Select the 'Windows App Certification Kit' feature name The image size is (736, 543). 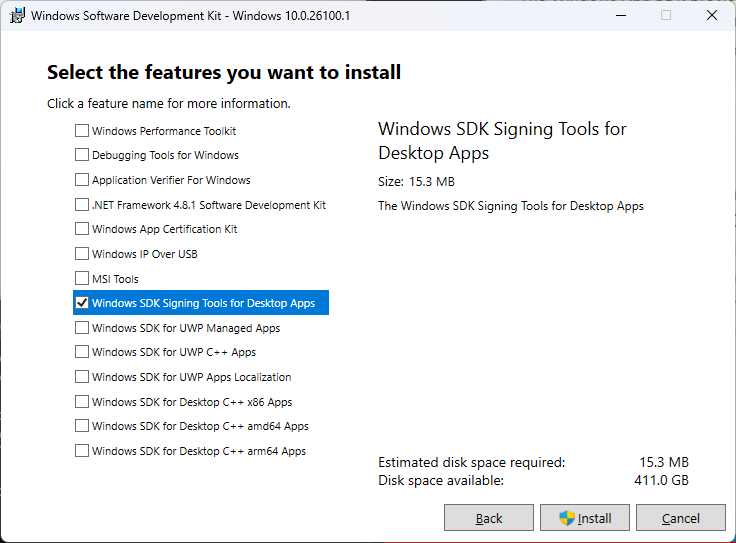pyautogui.click(x=165, y=229)
